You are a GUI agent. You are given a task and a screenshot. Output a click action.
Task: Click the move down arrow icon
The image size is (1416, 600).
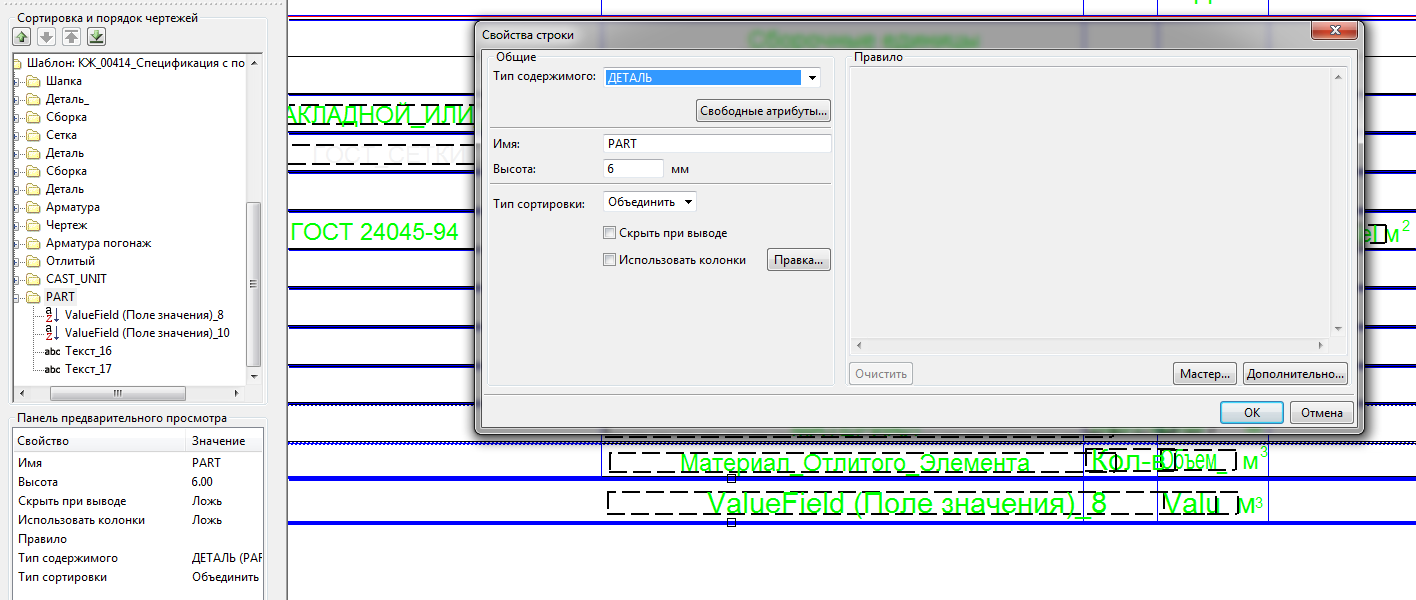click(46, 37)
